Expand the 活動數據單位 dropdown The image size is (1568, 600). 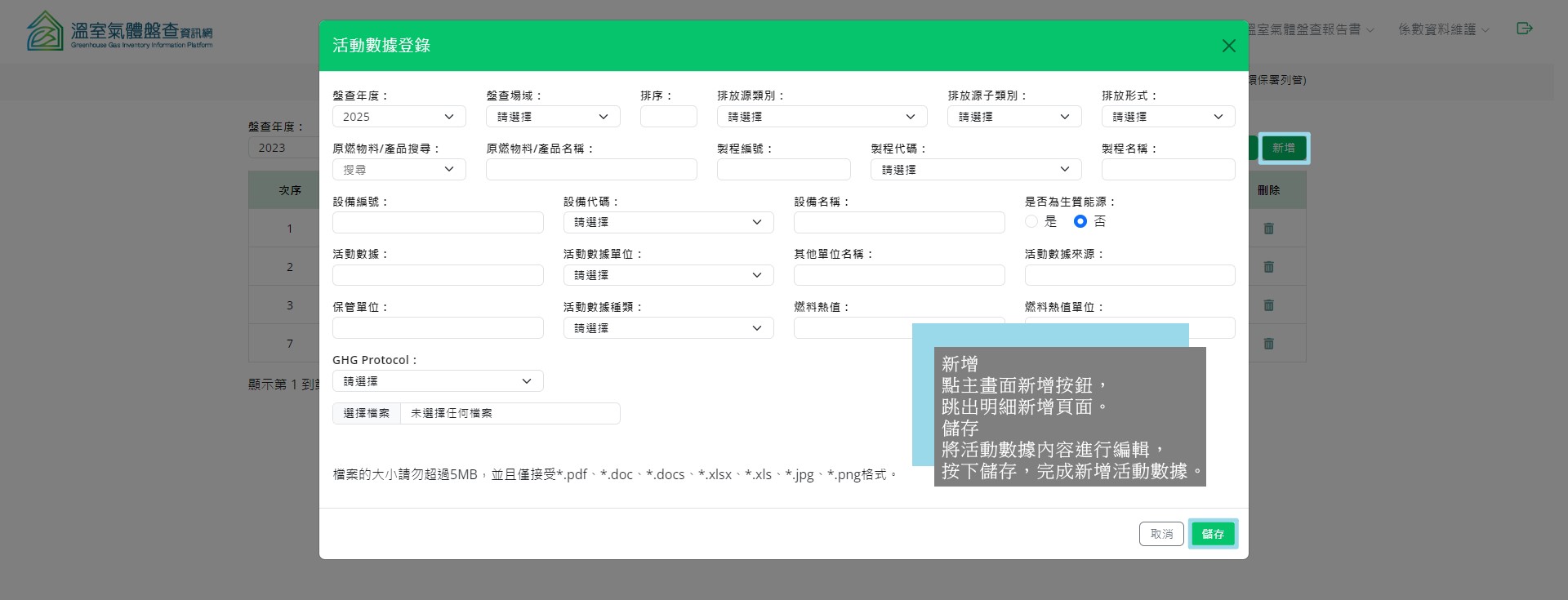[667, 275]
